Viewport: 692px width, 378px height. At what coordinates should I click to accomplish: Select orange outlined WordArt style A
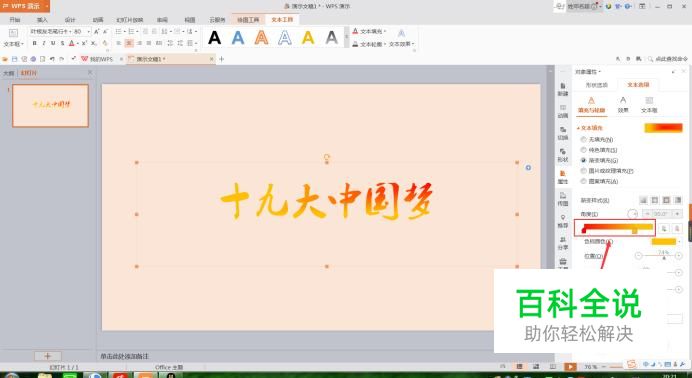261,38
